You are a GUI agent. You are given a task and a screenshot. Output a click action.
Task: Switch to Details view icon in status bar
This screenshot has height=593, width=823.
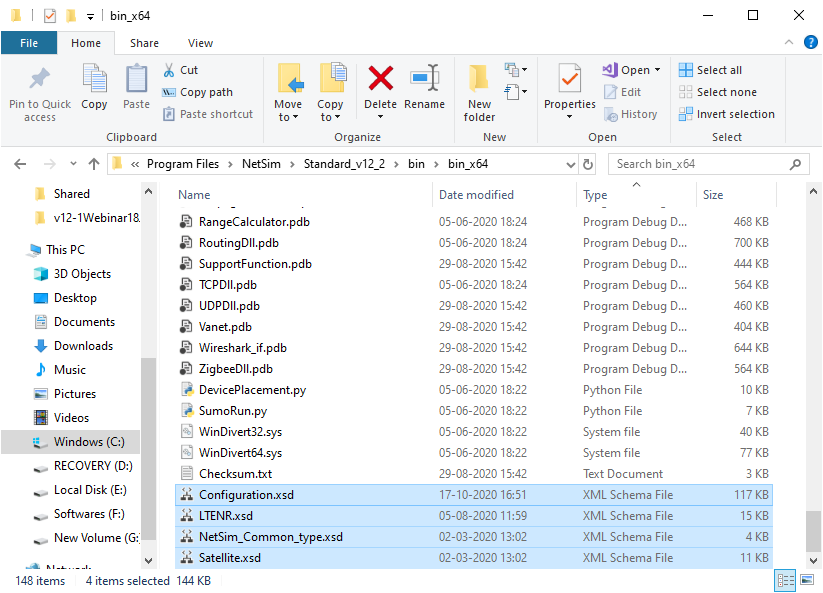(x=785, y=580)
